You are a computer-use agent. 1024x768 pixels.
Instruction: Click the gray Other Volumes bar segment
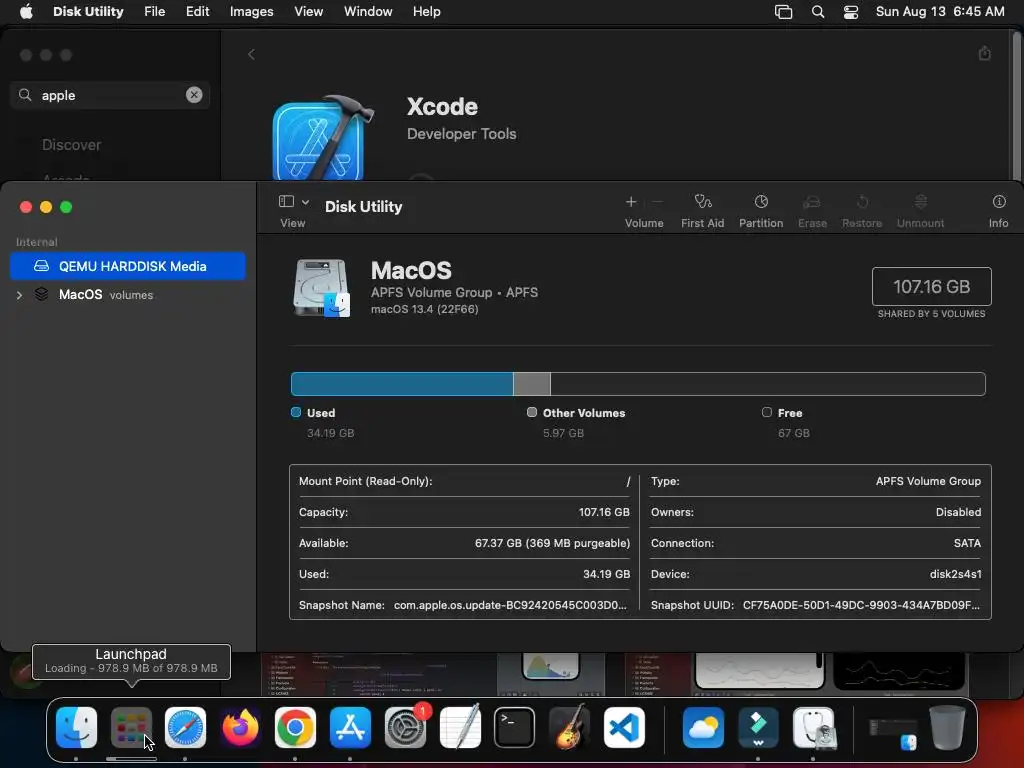point(532,384)
